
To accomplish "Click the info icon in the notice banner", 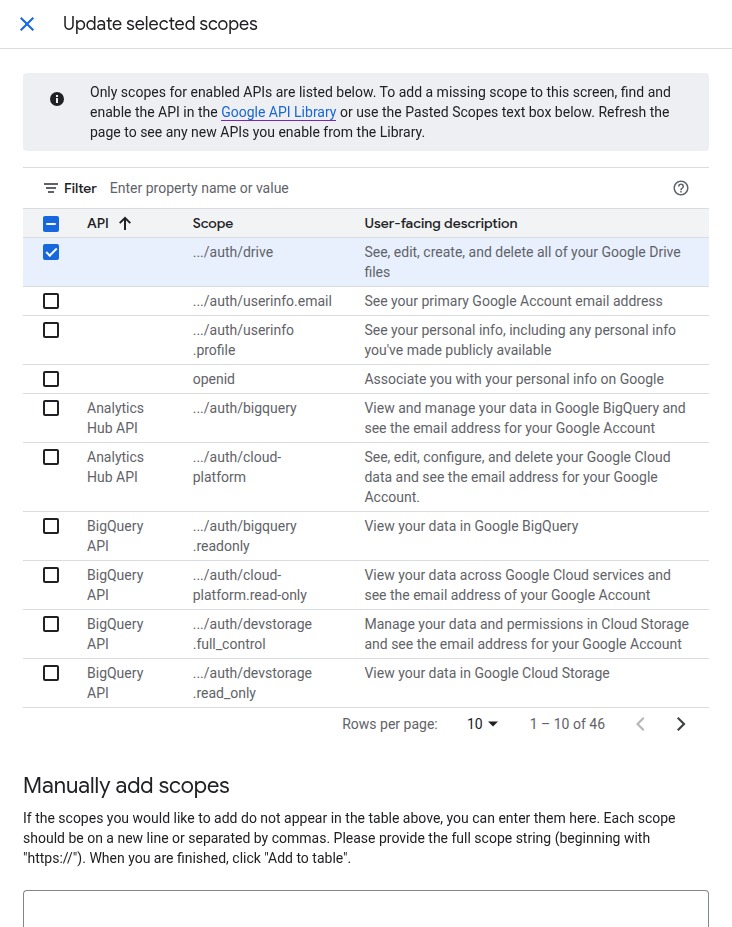I will (x=57, y=99).
